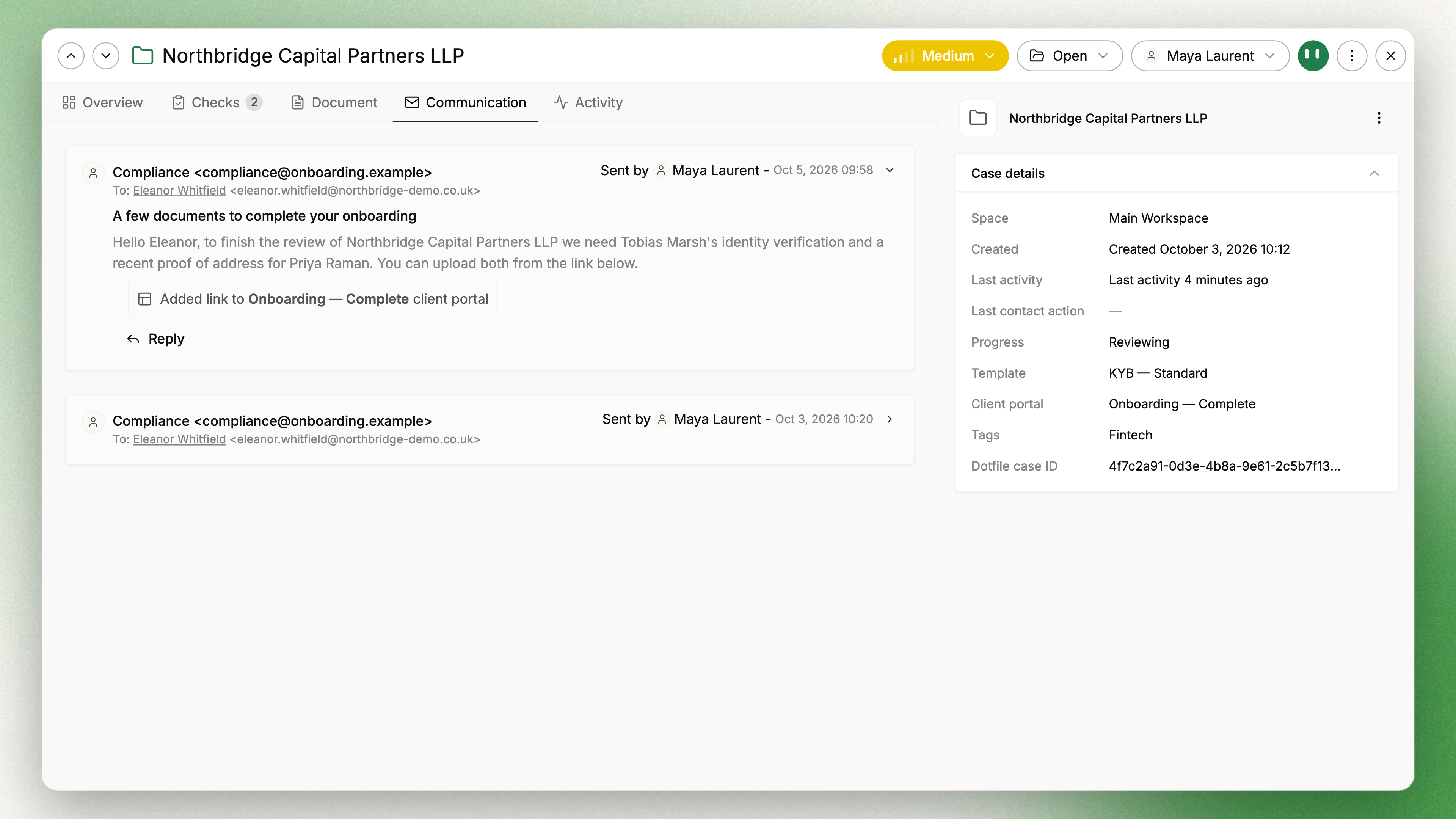Click Maya Laurent user icon in Oct 3 email
The image size is (1456, 819).
(x=662, y=419)
